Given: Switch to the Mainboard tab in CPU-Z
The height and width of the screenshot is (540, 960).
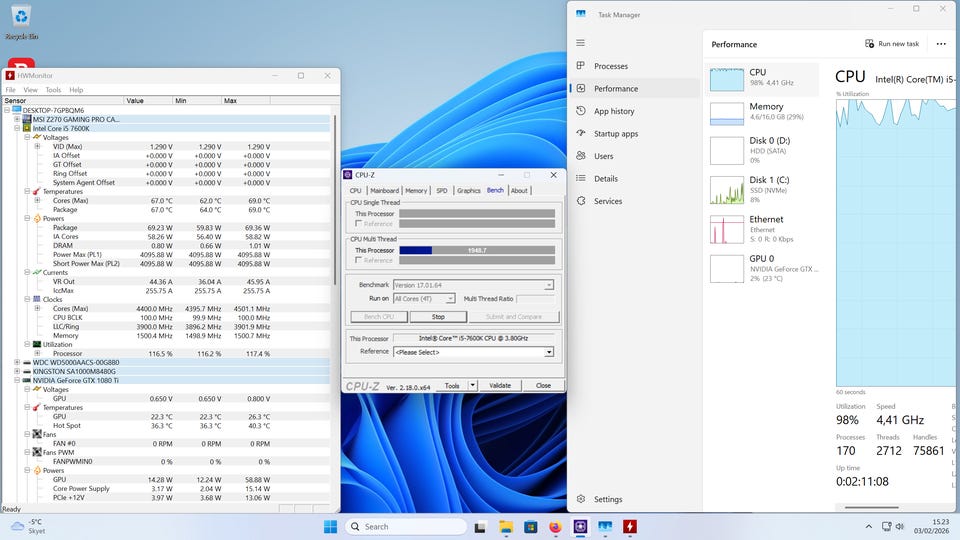Looking at the screenshot, I should click(384, 190).
